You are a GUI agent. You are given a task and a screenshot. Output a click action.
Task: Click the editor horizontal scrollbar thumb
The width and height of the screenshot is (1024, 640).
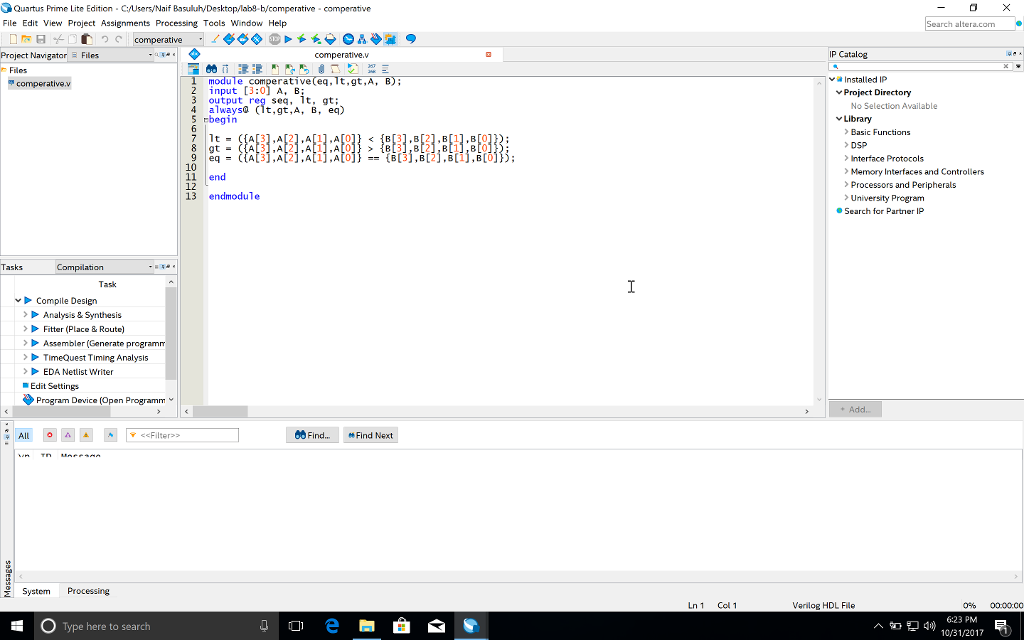pos(220,411)
